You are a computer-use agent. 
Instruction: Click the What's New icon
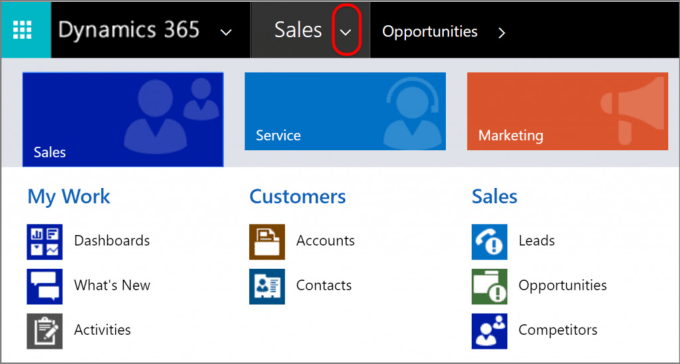45,286
